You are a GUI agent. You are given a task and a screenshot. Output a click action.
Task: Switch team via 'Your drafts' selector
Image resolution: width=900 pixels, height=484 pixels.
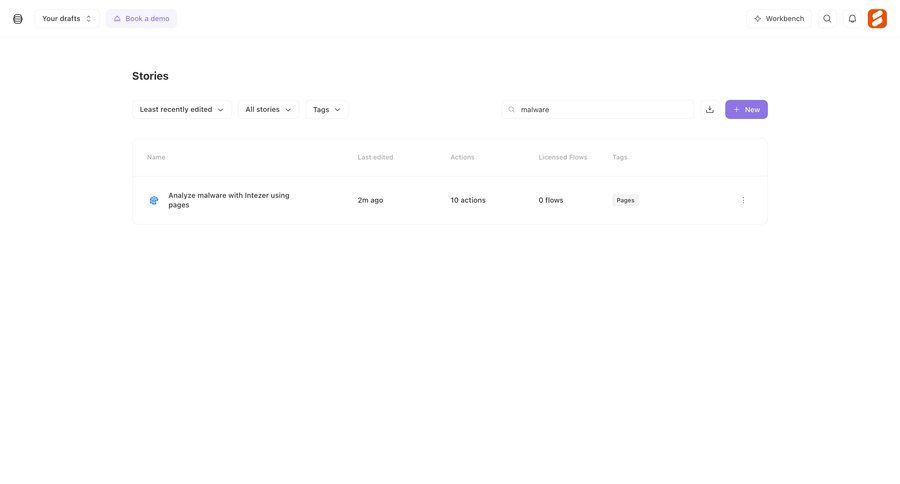point(66,18)
